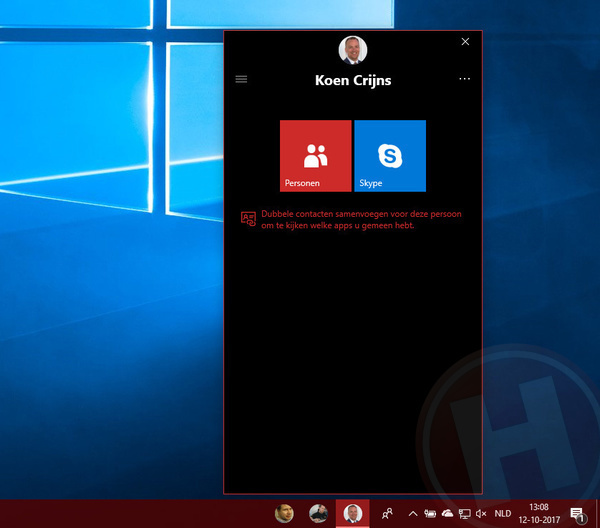This screenshot has height=528, width=600.
Task: Click Koen Crijns profile picture
Action: (353, 50)
